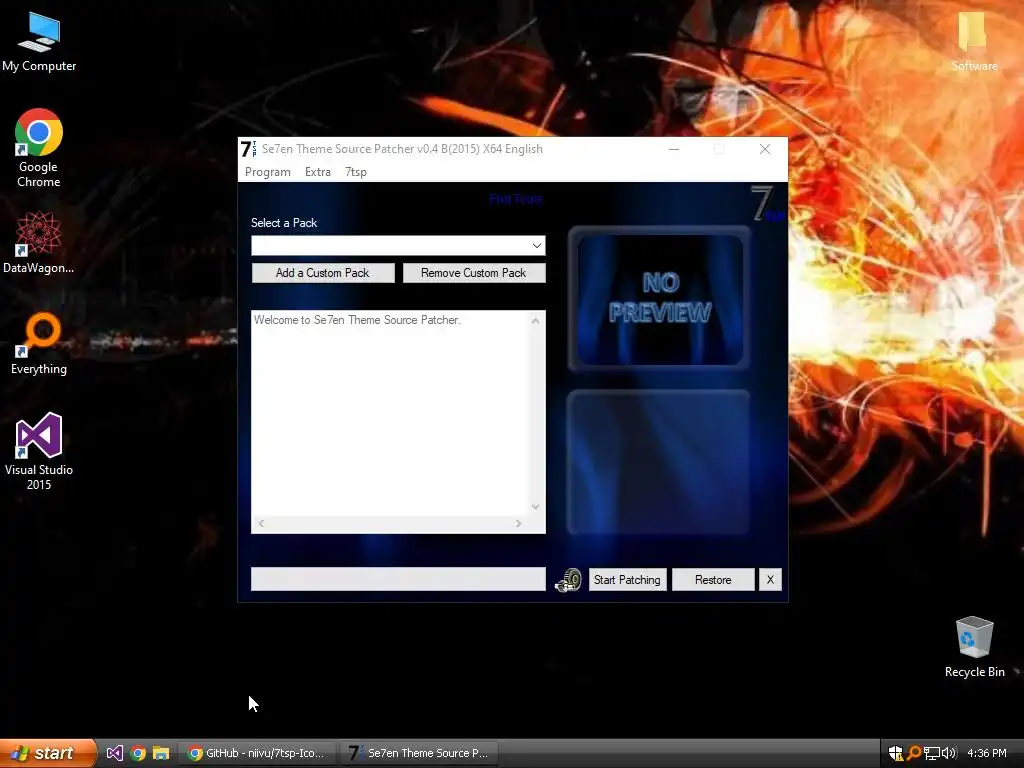This screenshot has height=768, width=1024.
Task: Click the NO PREVIEW thumbnail
Action: tap(660, 298)
